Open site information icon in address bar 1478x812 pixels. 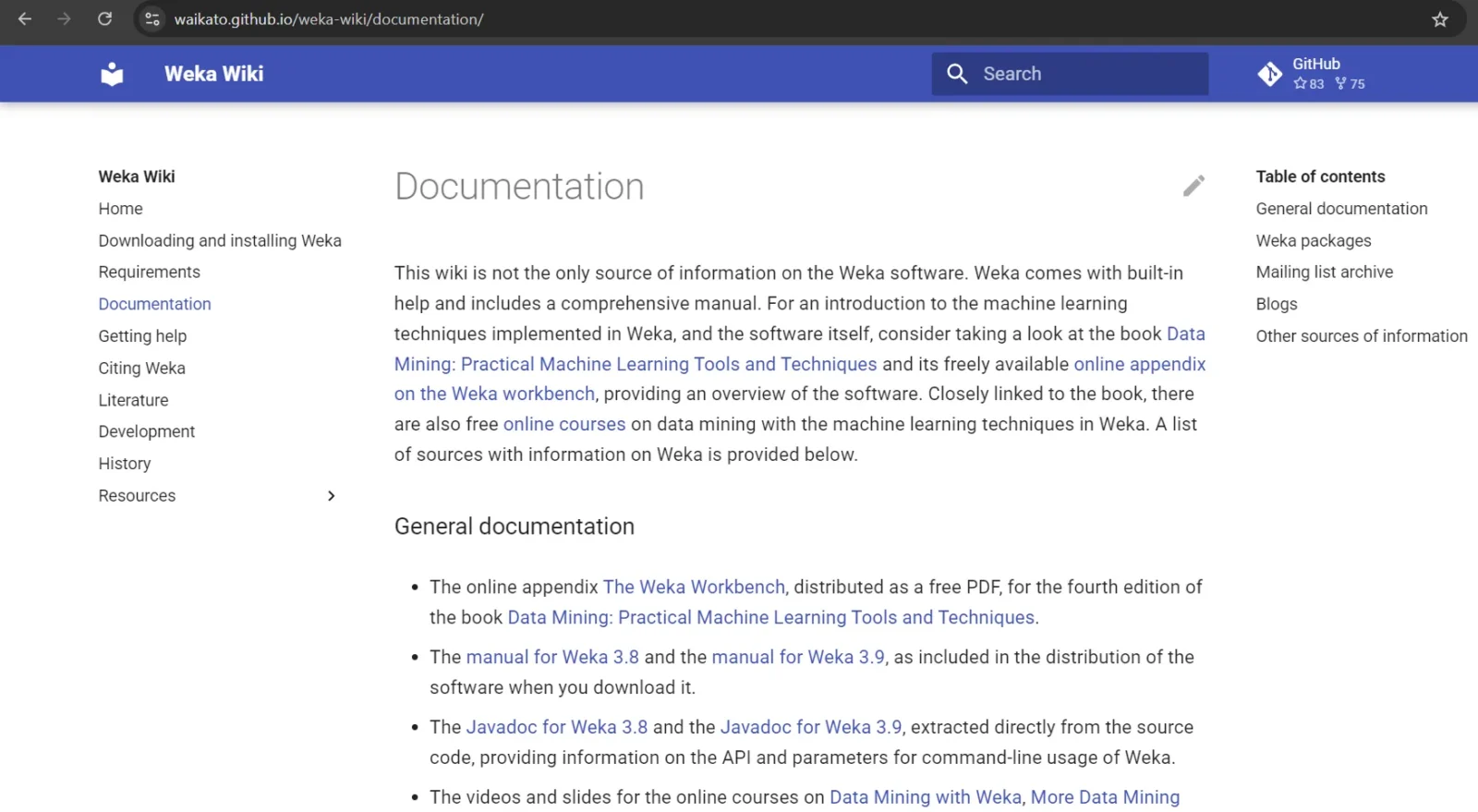(x=152, y=18)
